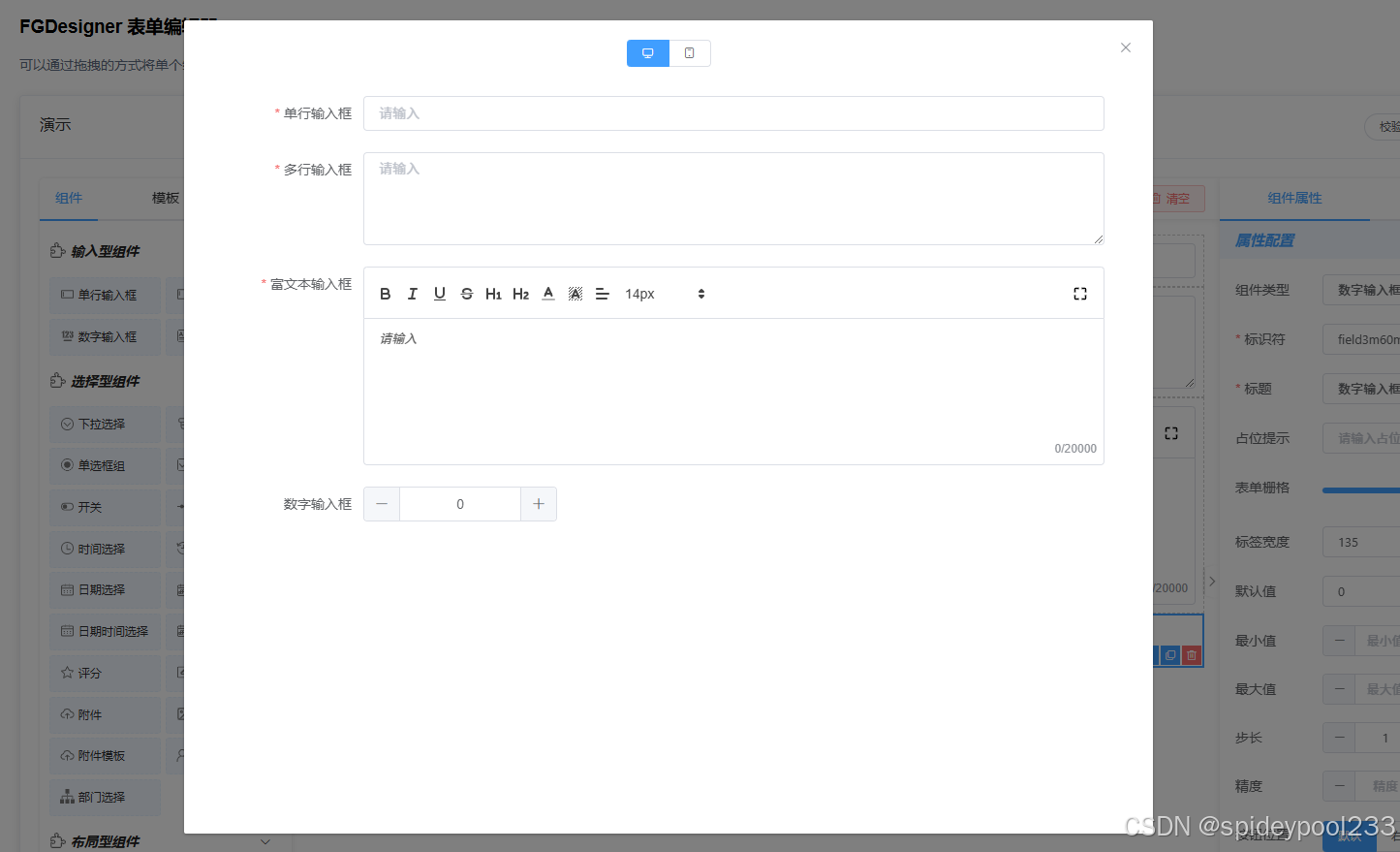The image size is (1400, 852).
Task: Select the 附件模板 component
Action: click(x=105, y=755)
